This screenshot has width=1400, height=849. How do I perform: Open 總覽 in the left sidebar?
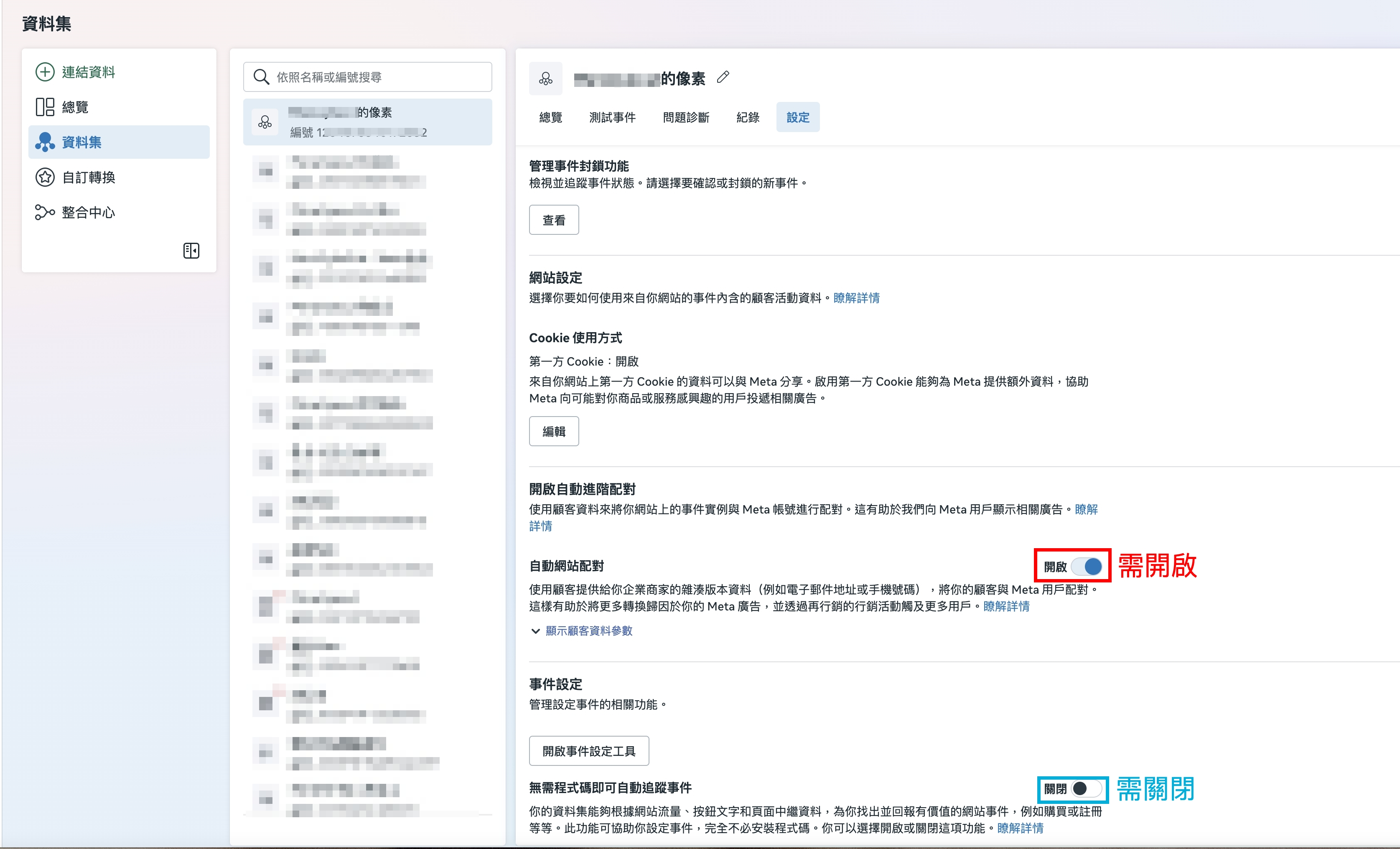tap(119, 107)
